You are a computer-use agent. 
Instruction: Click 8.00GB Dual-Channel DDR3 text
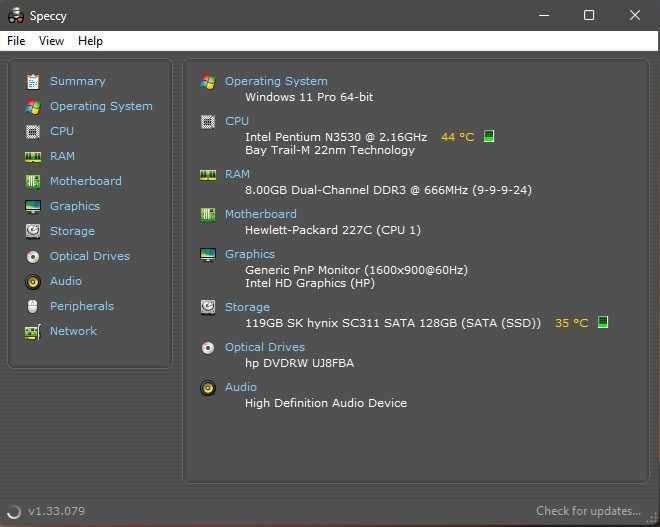(x=389, y=190)
